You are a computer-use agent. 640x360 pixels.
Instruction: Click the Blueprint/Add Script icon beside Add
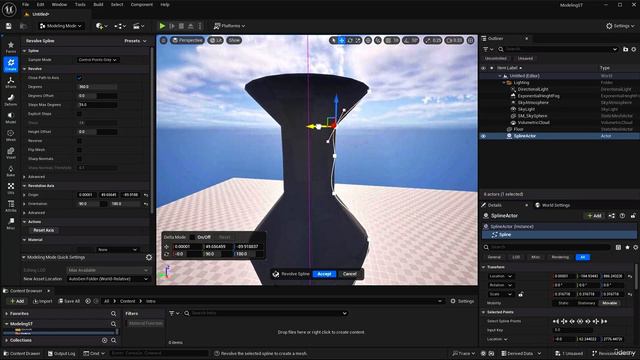[x=611, y=216]
